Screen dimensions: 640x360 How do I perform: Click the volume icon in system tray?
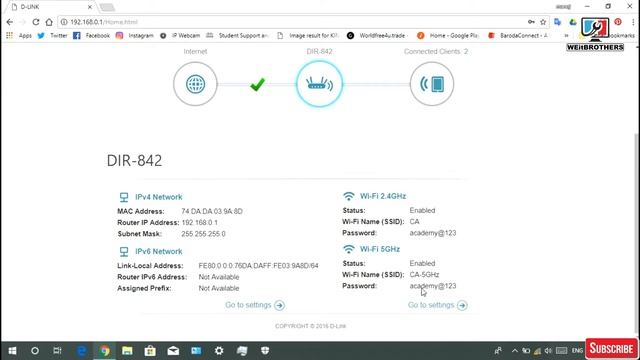pyautogui.click(x=548, y=351)
